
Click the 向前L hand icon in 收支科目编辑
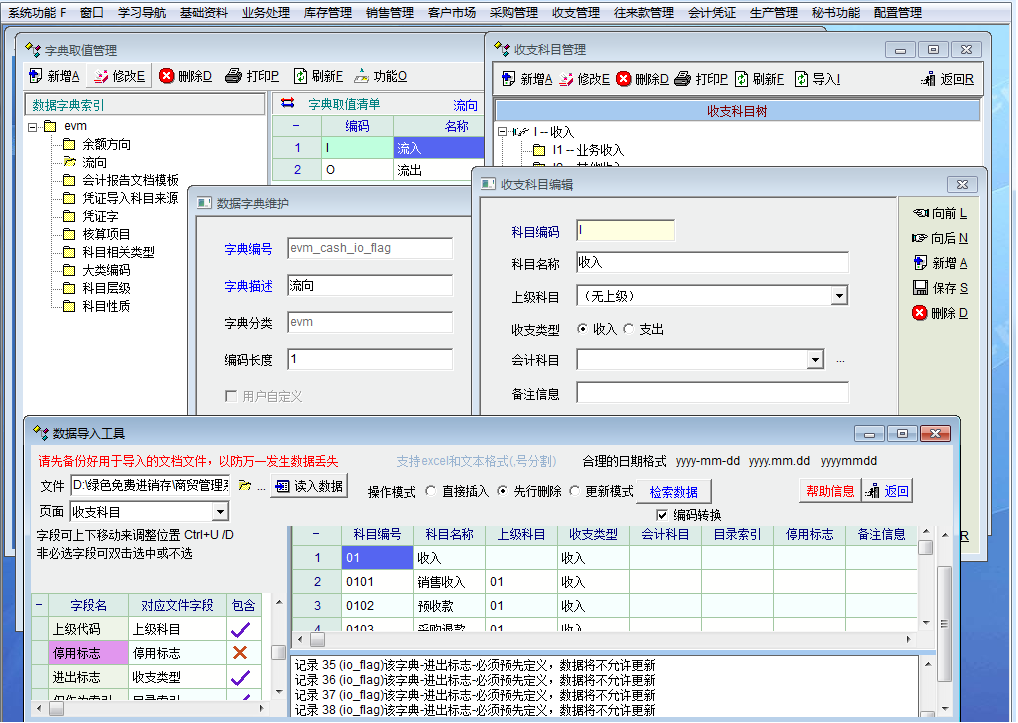pos(920,213)
